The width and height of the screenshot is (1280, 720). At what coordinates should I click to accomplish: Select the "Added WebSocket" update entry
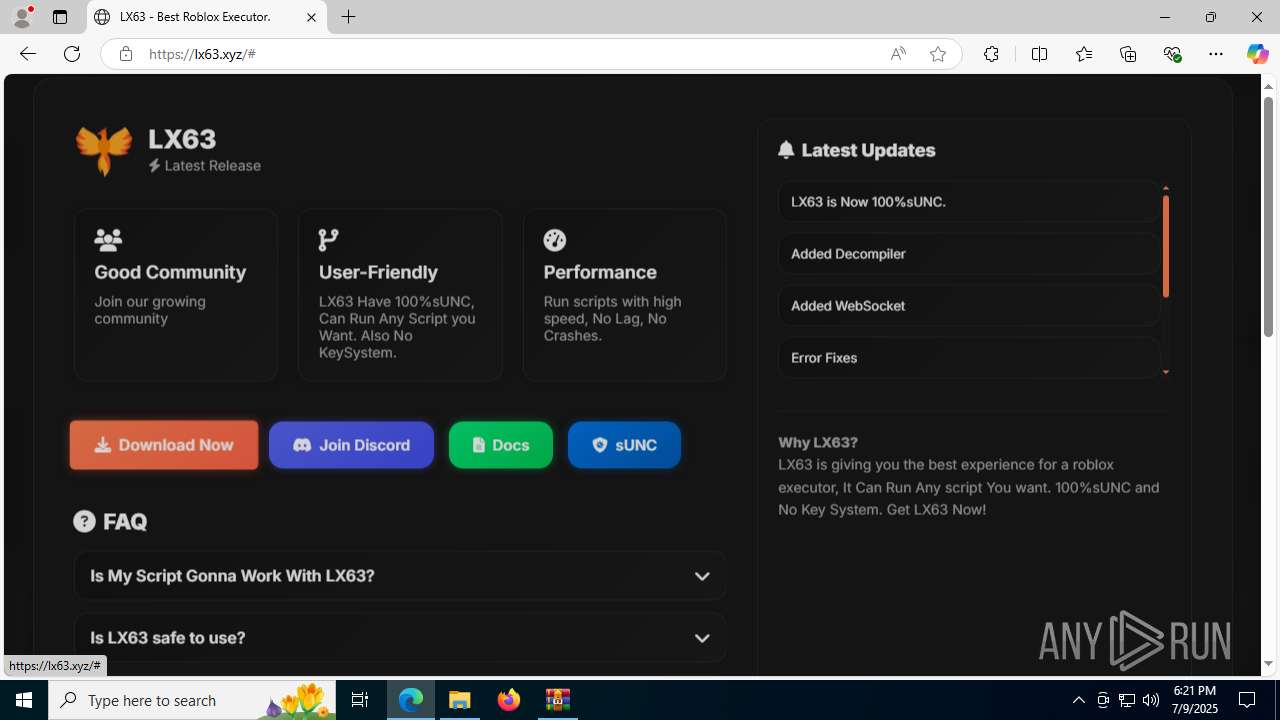[x=968, y=306]
